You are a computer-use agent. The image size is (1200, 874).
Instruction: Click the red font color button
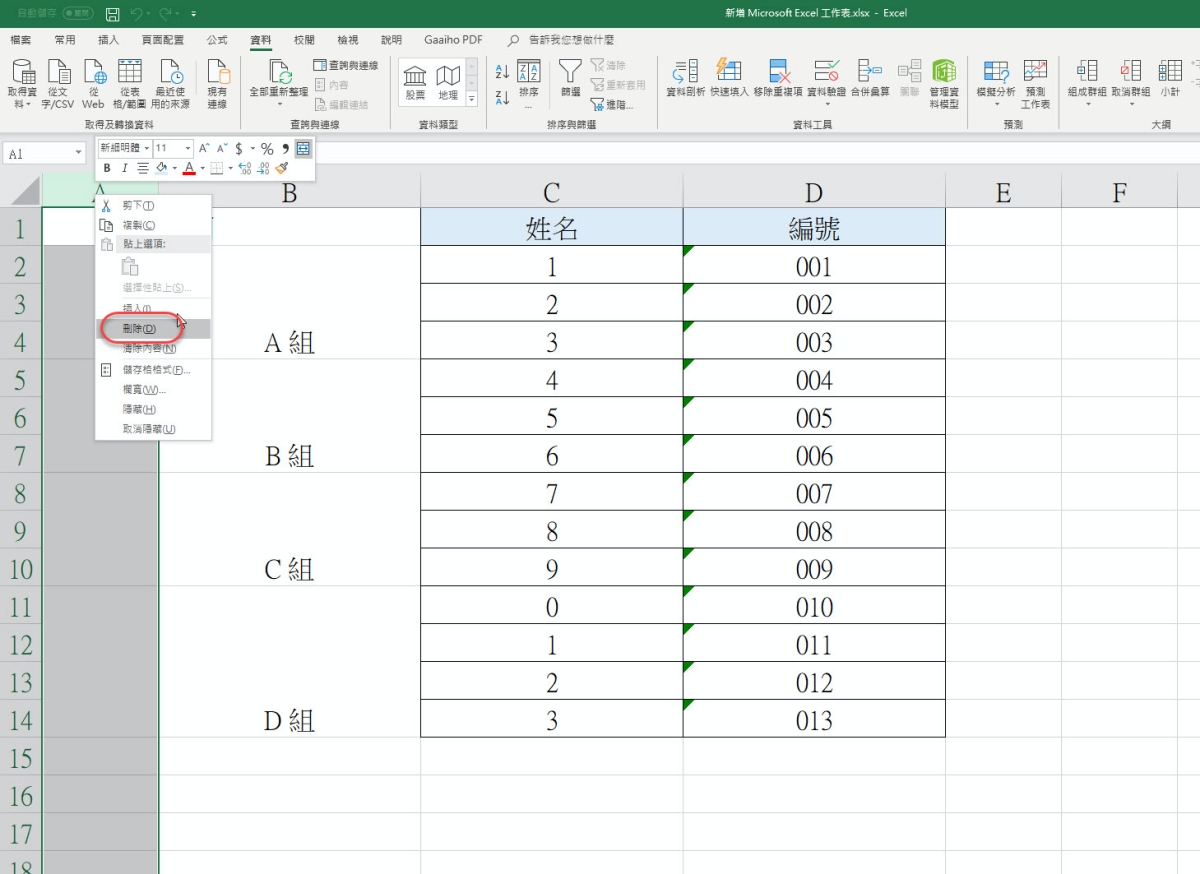tap(189, 168)
